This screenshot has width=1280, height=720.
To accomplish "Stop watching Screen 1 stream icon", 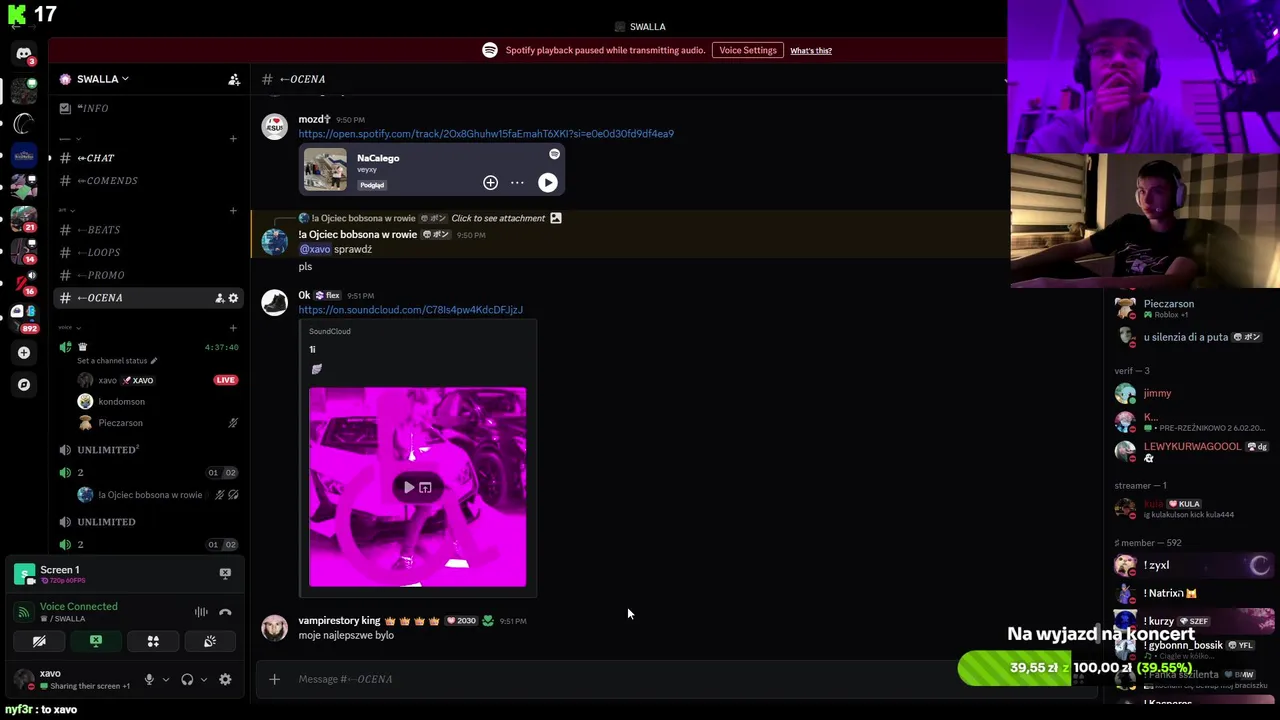I will [x=225, y=573].
